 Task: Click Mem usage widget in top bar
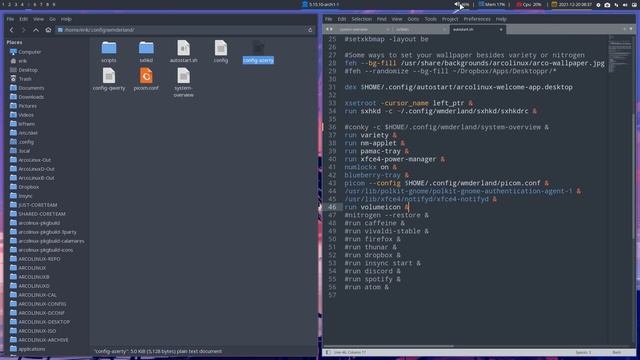coord(492,4)
